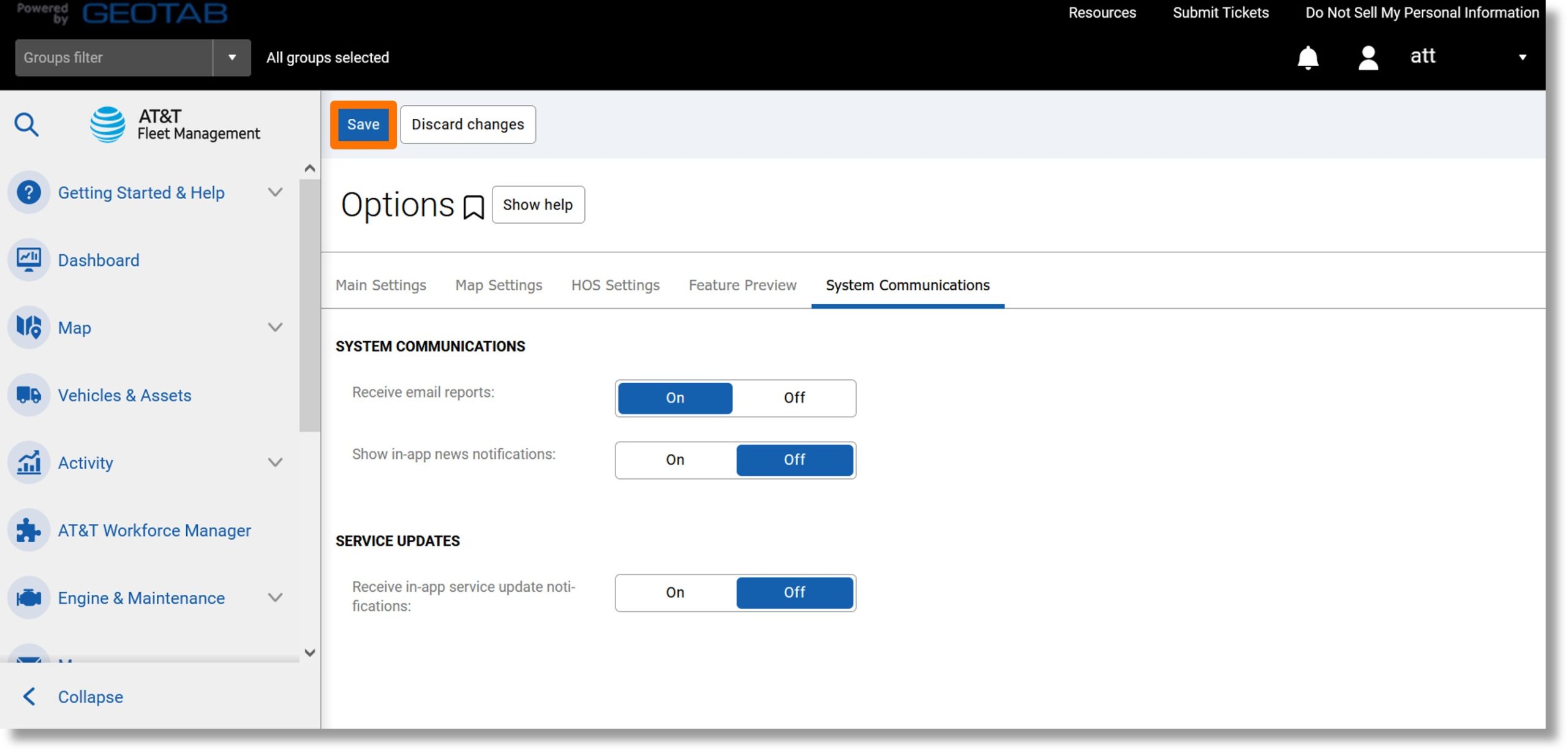Screen dimensions: 1568x751
Task: Open Resources in top bar
Action: click(1102, 13)
